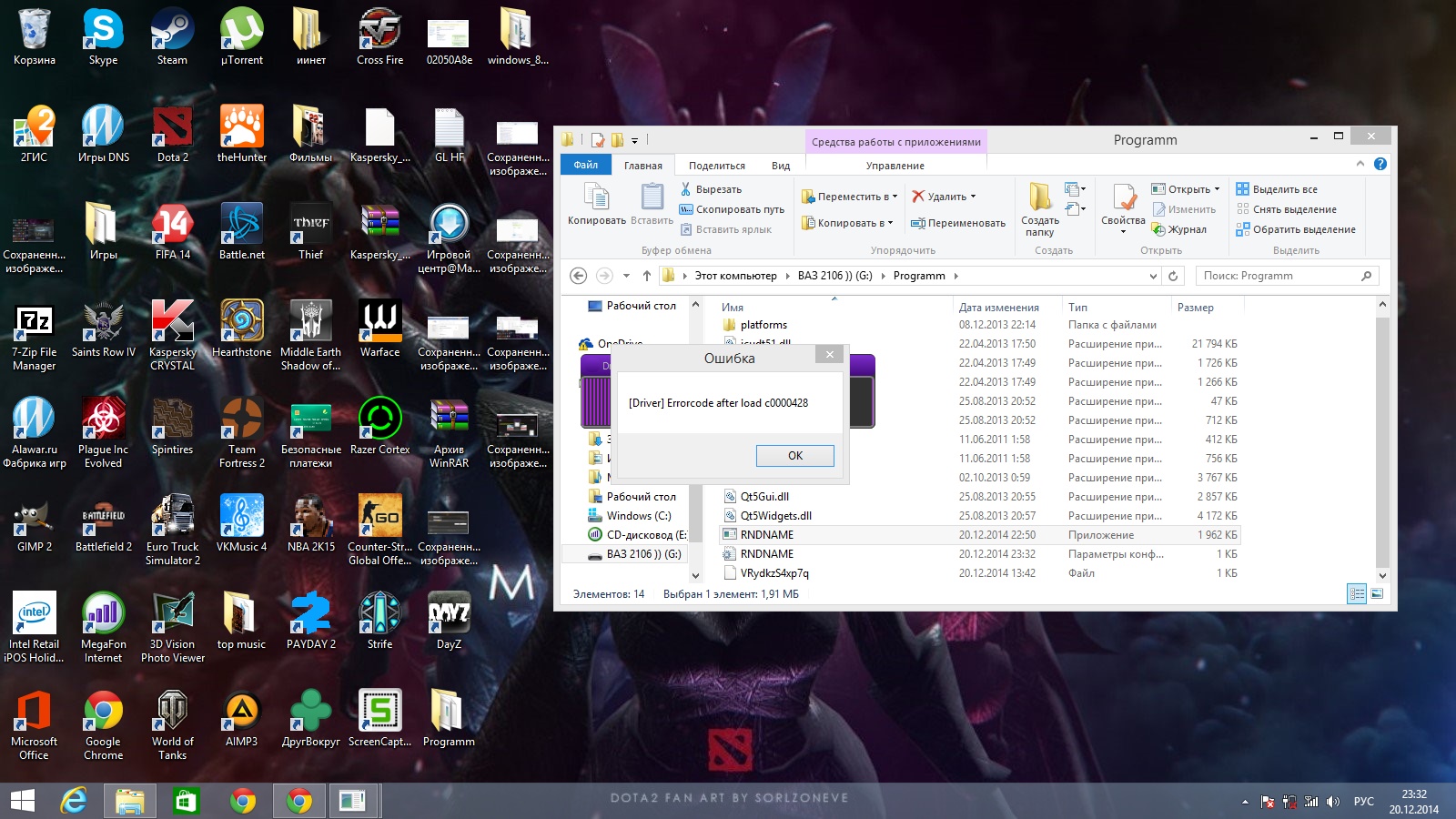Image resolution: width=1456 pixels, height=819 pixels.
Task: Click OK in the error dialog
Action: tap(794, 455)
